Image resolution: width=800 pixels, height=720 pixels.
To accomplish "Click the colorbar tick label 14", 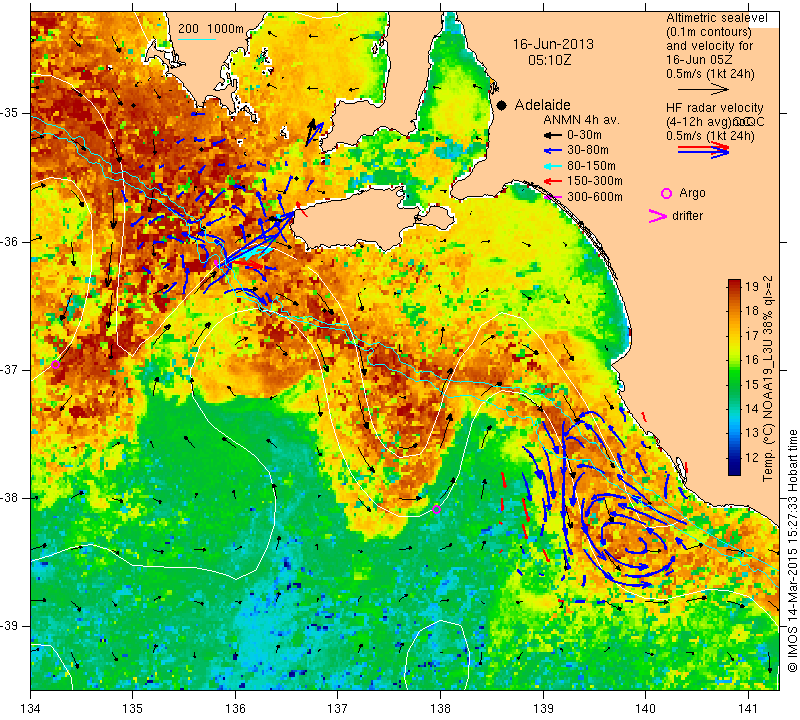I will (x=752, y=409).
